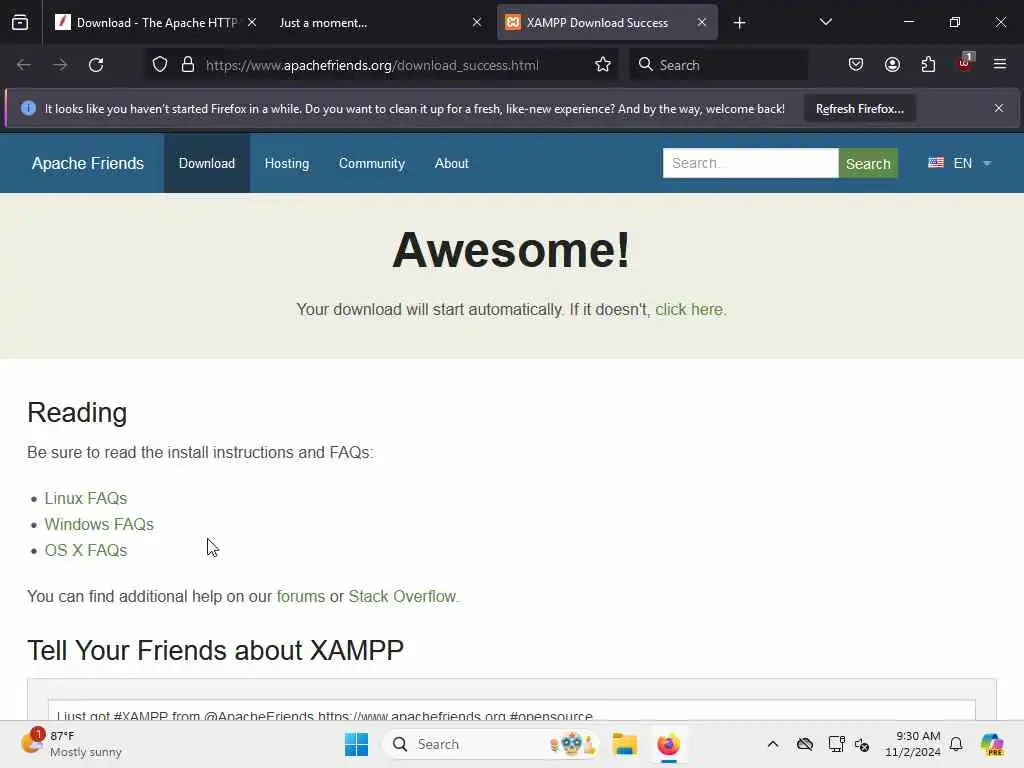Visit the forums link
Viewport: 1024px width, 768px height.
click(300, 596)
